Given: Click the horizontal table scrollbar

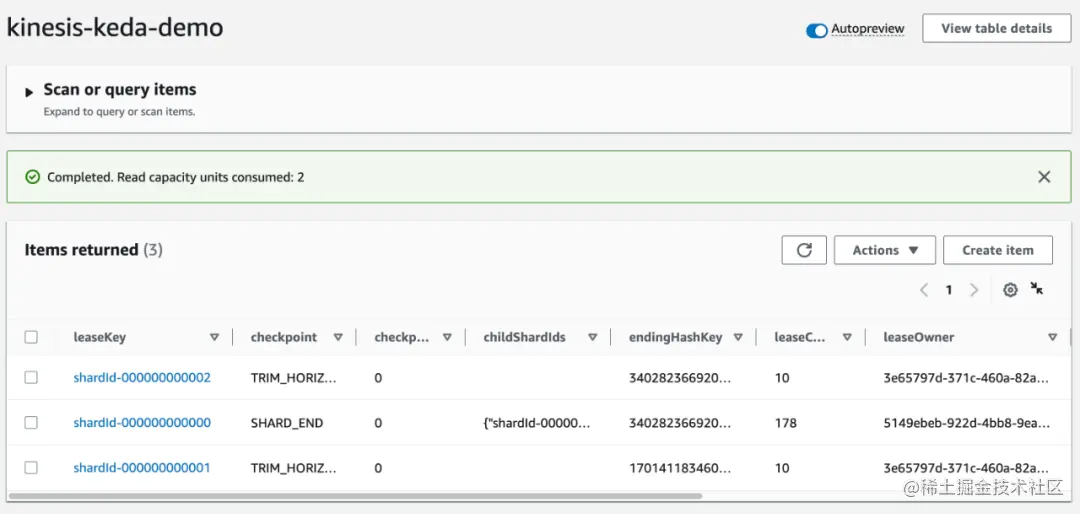Looking at the screenshot, I should click(x=355, y=495).
